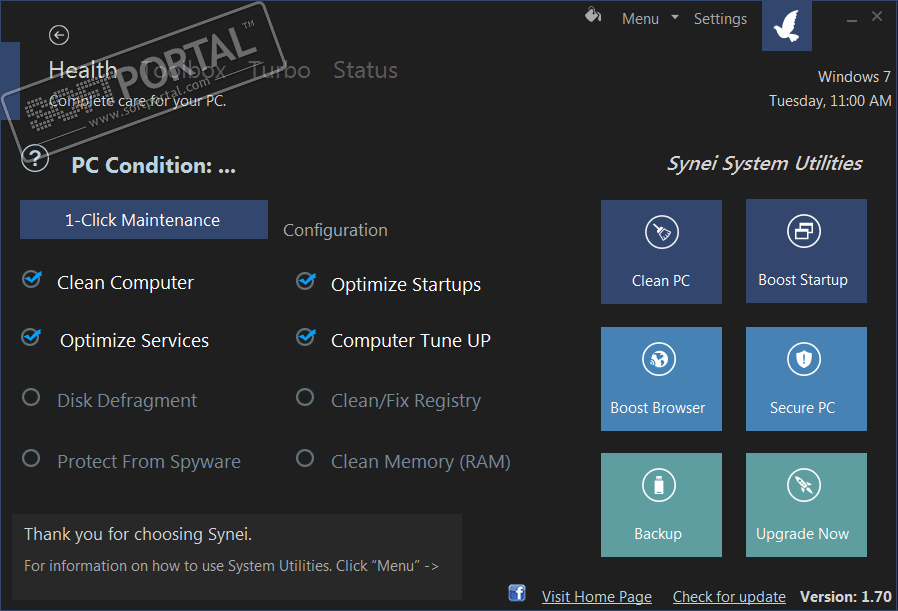
Task: Open the Facebook page icon
Action: pyautogui.click(x=517, y=593)
